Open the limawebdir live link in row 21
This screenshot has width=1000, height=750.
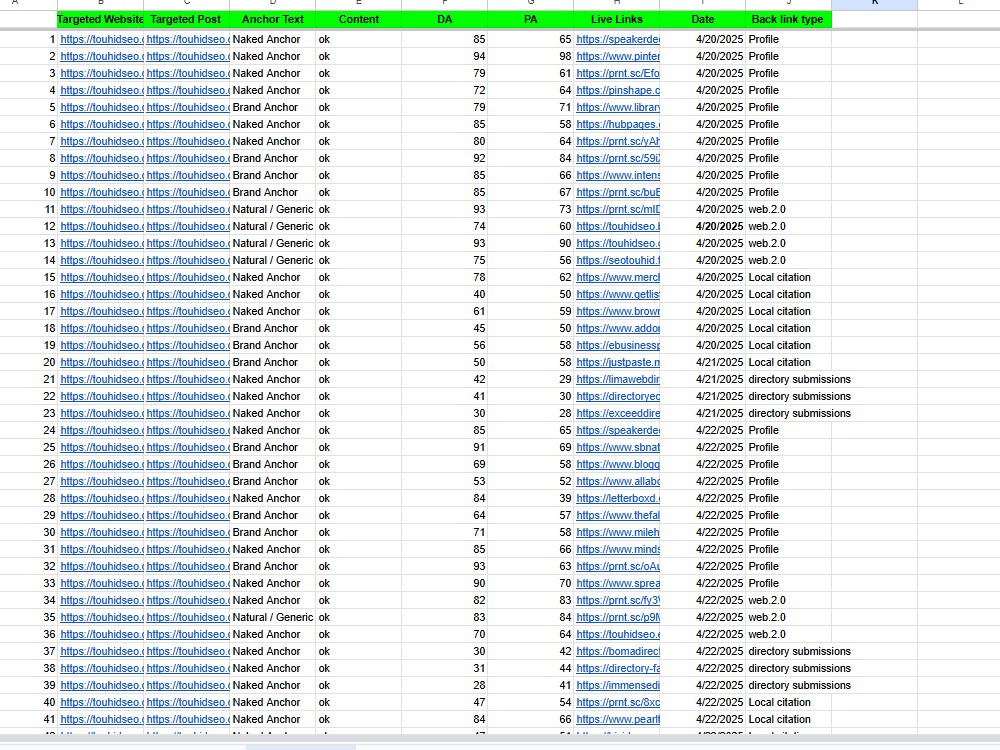618,379
